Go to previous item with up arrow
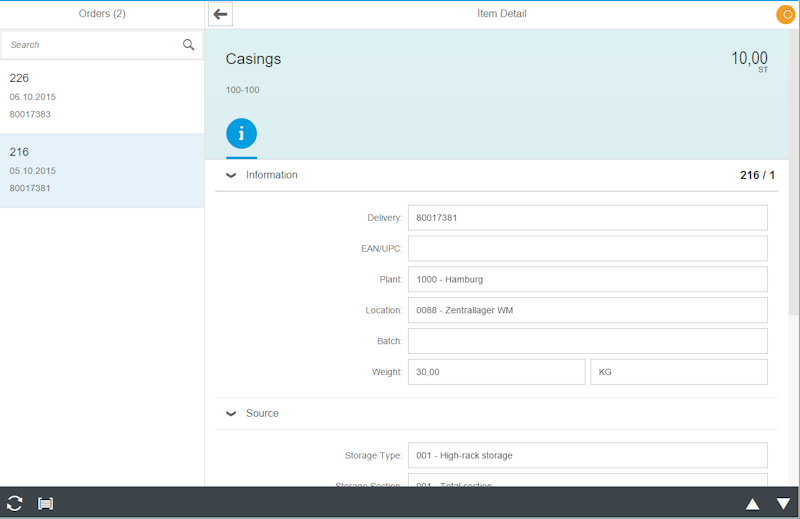The image size is (800, 519). coord(752,503)
